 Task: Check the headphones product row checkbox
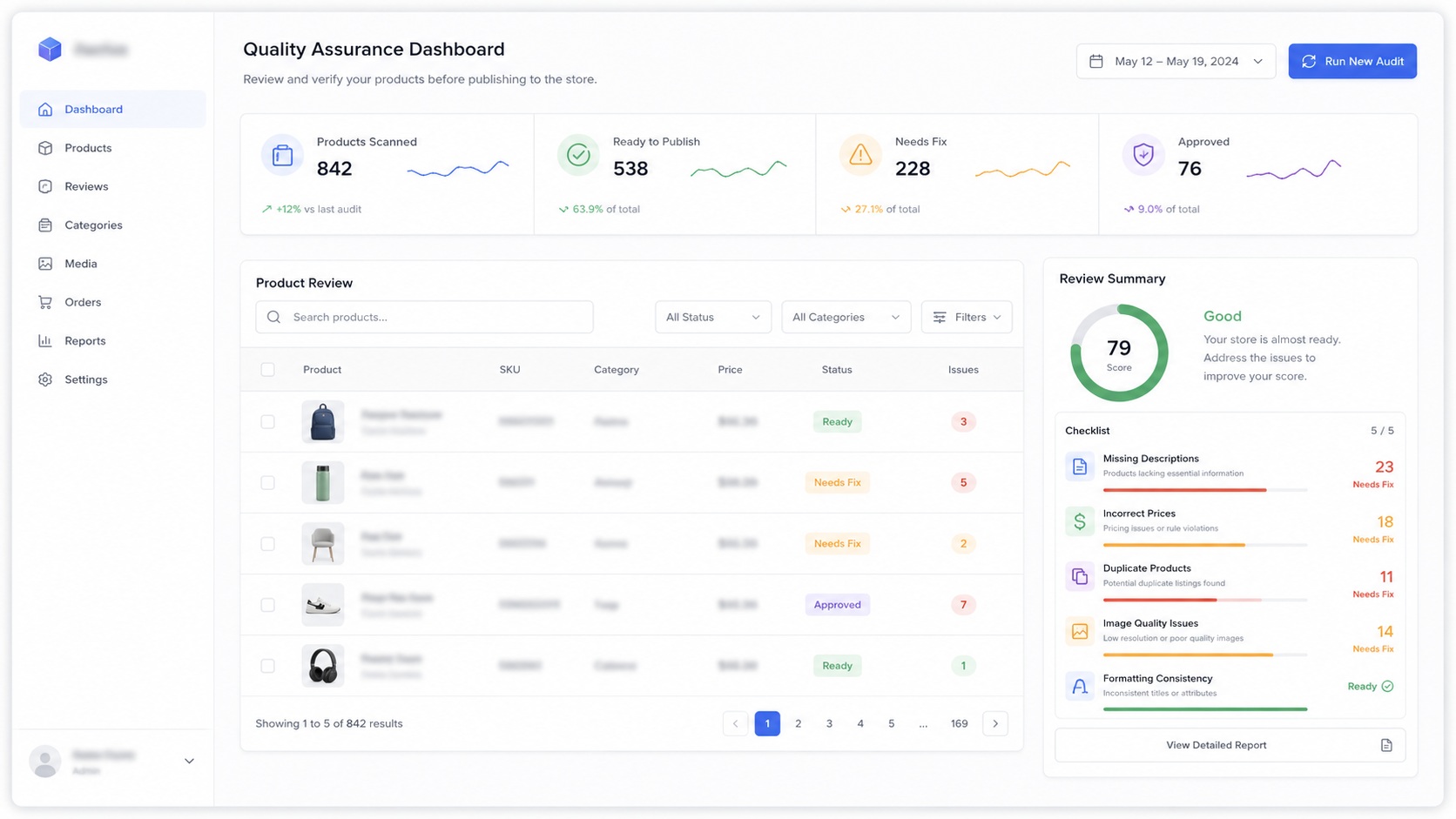[267, 666]
